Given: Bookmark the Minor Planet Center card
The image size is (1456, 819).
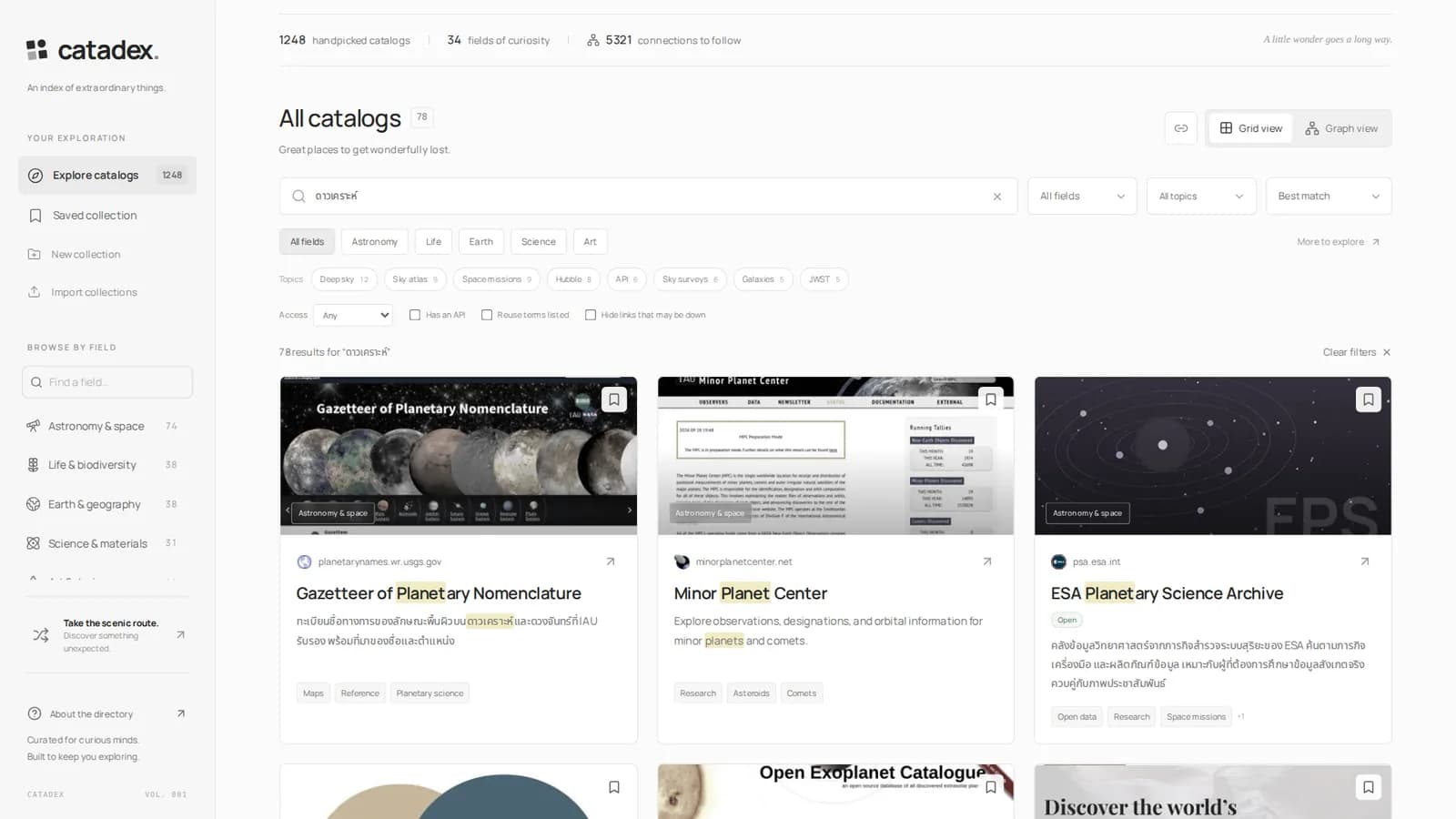Looking at the screenshot, I should (x=991, y=399).
